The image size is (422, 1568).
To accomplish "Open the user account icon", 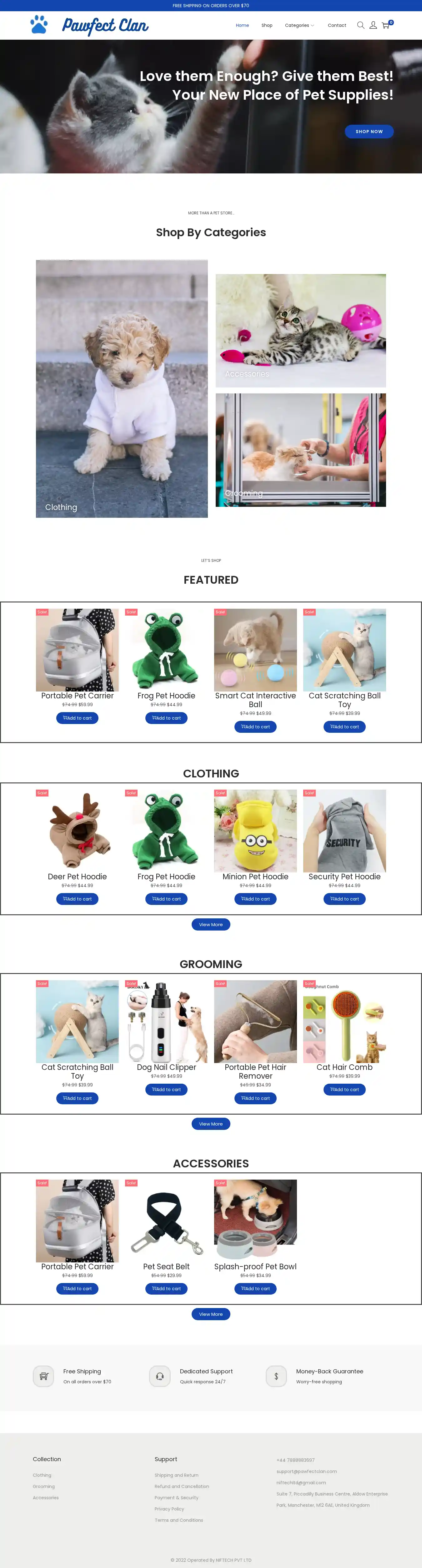I will click(x=373, y=25).
